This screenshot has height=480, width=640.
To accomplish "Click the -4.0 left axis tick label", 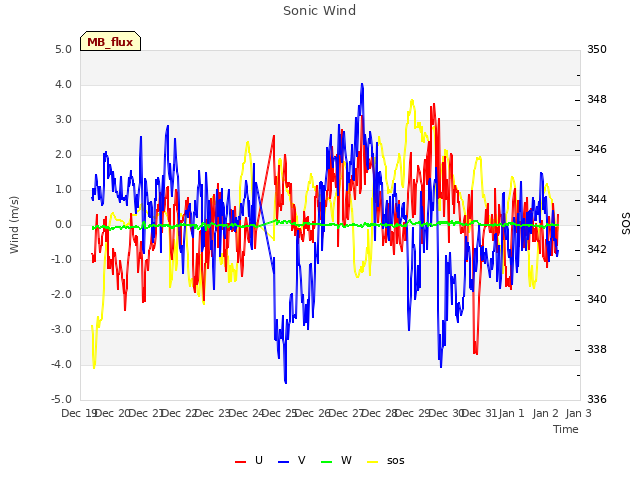I will 61,364.
